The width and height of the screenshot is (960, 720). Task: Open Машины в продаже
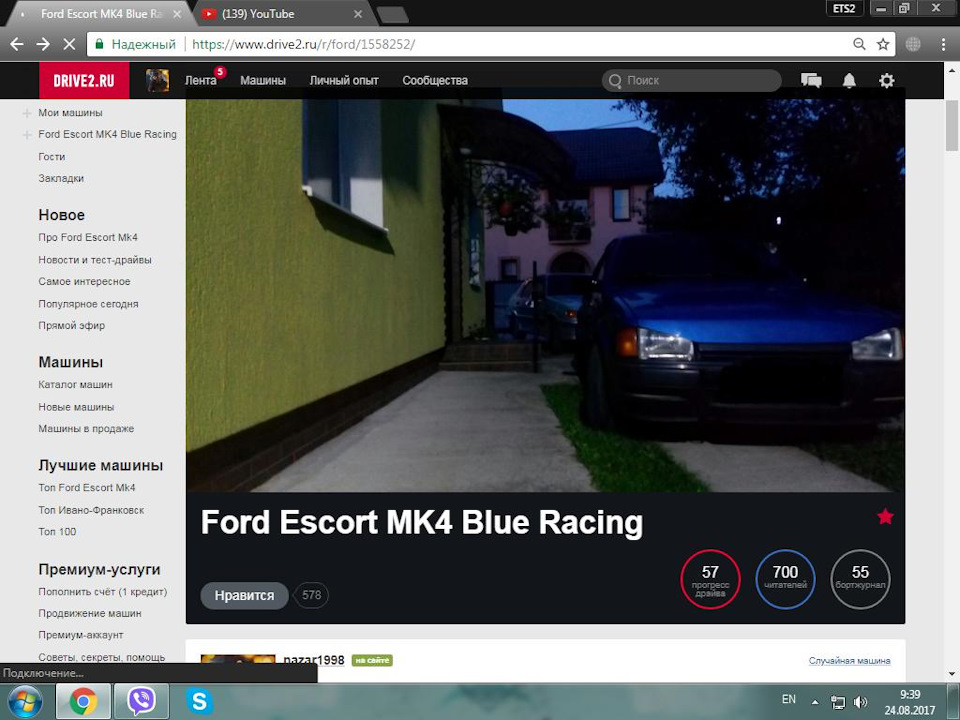click(86, 429)
